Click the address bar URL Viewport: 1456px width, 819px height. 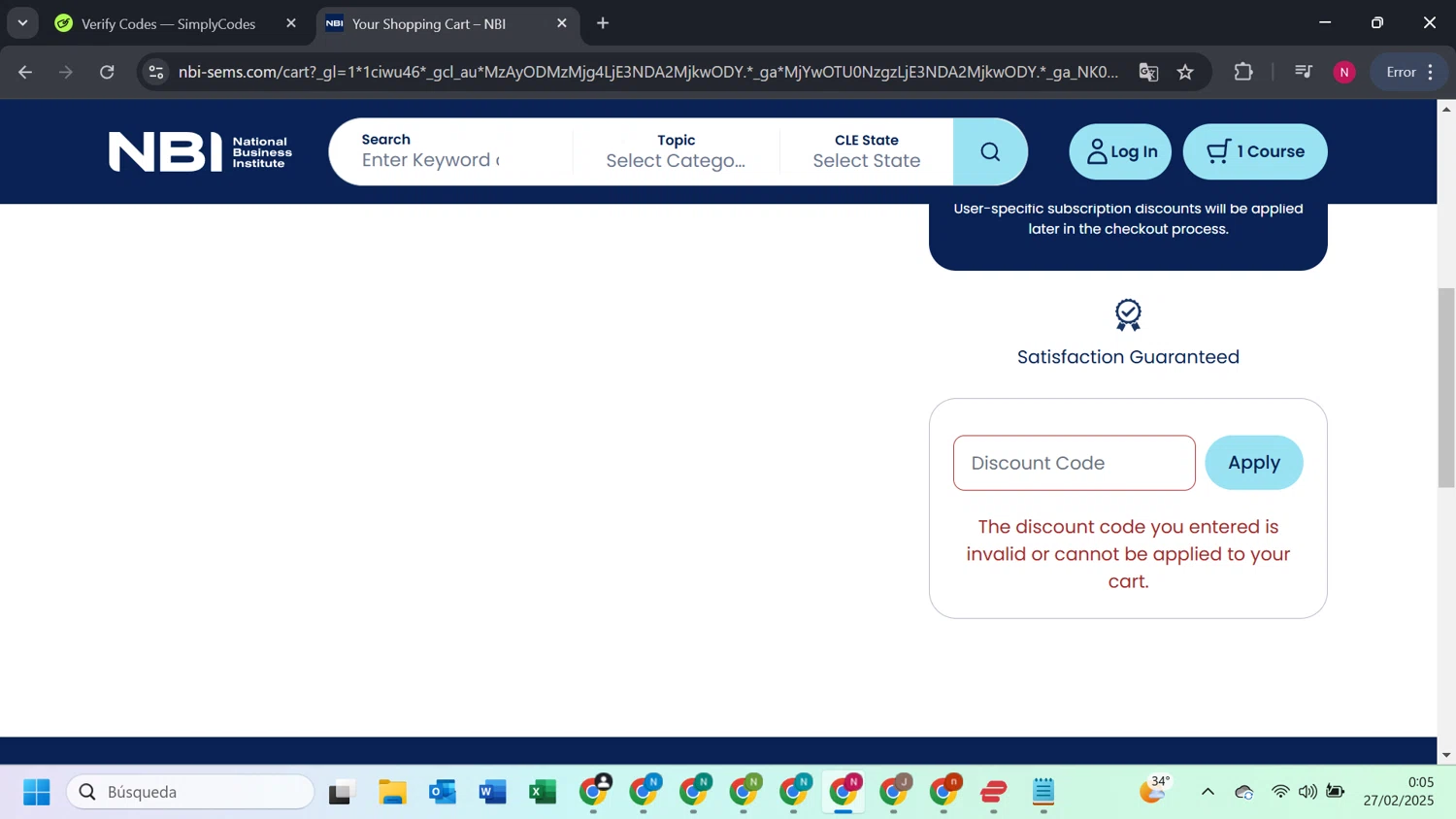coord(647,72)
